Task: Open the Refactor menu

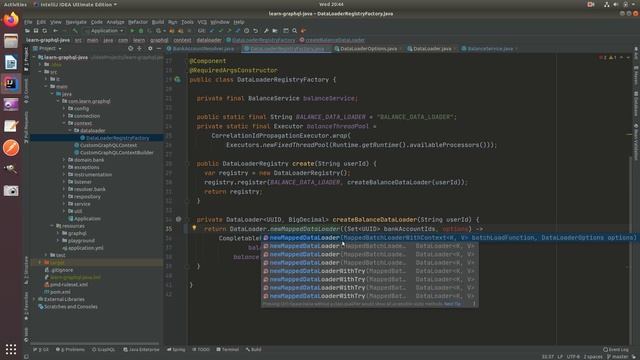Action: (x=138, y=22)
